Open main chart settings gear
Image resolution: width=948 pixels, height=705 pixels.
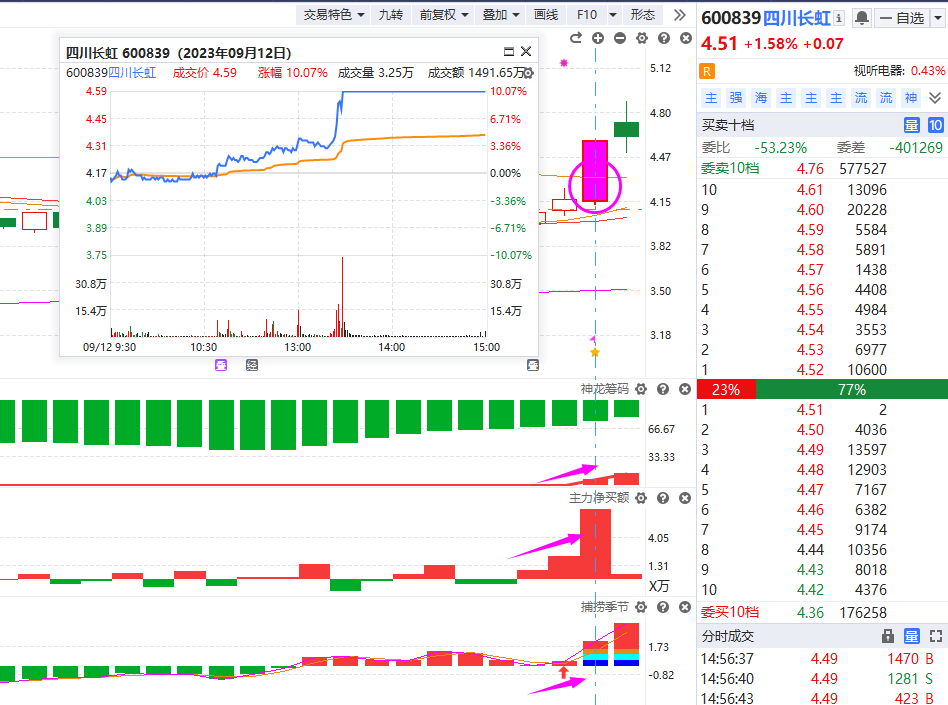(641, 38)
